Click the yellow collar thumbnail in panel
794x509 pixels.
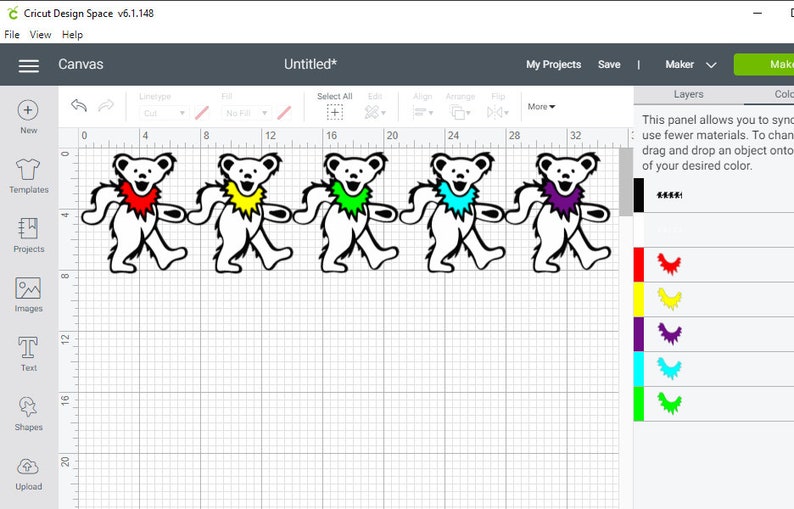(669, 298)
